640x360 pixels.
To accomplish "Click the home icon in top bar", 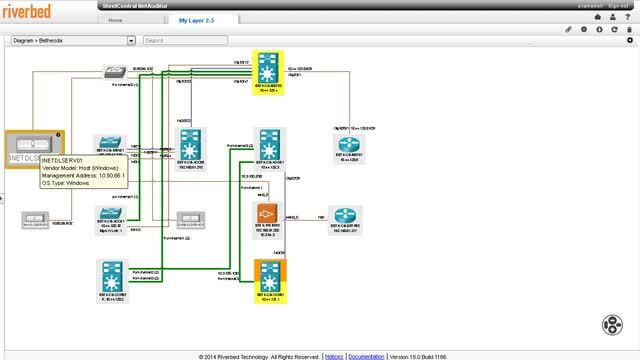I will coord(598,17).
